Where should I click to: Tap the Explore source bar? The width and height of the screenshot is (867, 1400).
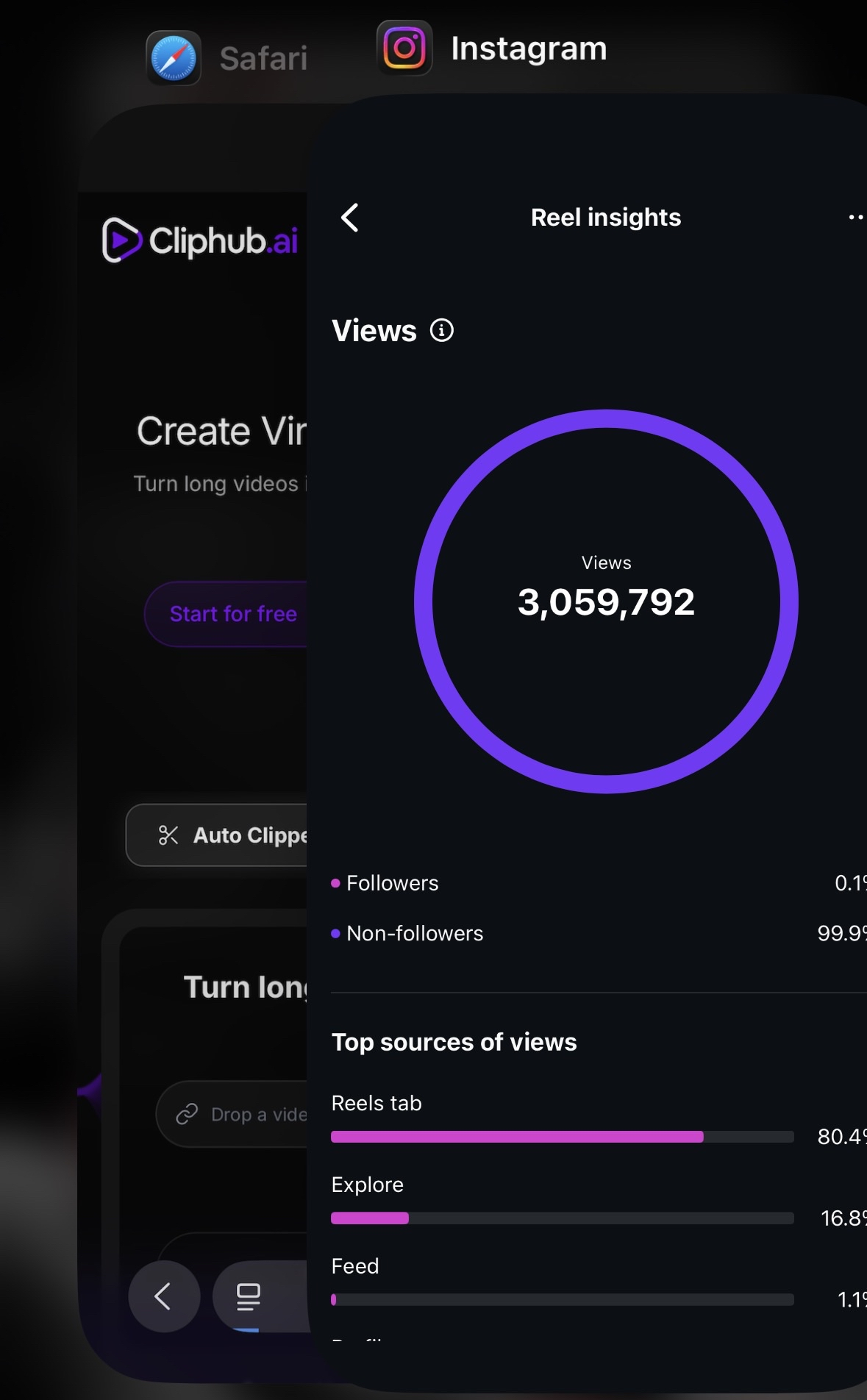tap(562, 1218)
